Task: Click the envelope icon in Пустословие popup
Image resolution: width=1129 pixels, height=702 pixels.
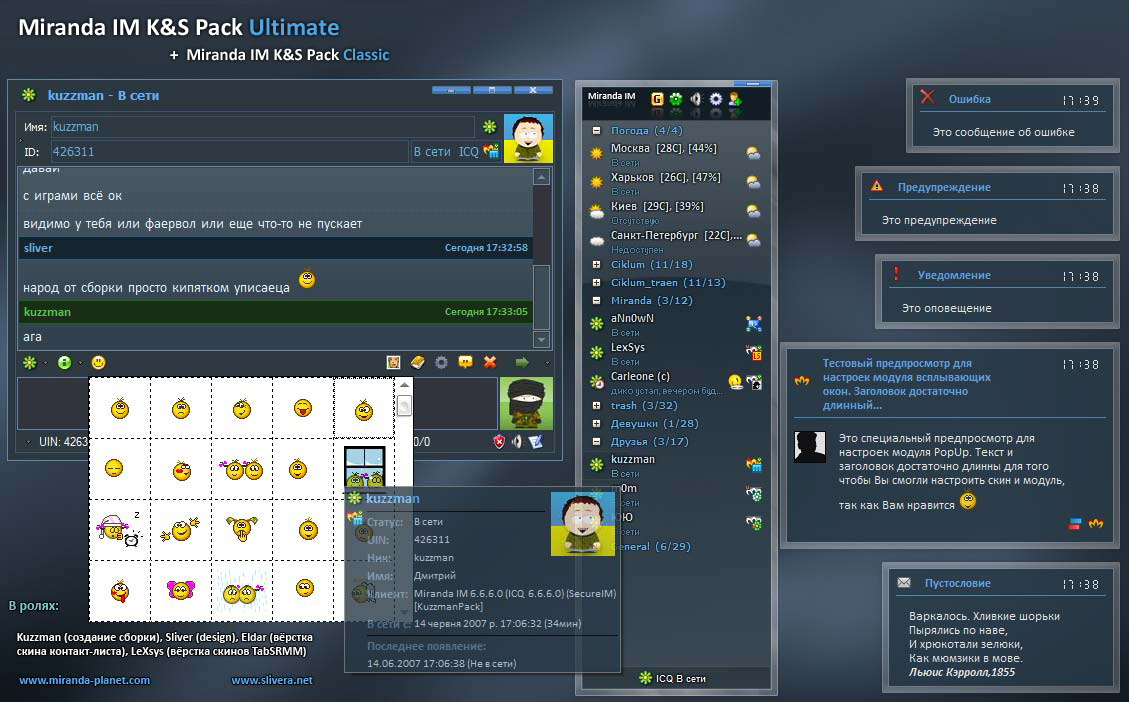Action: [x=904, y=582]
